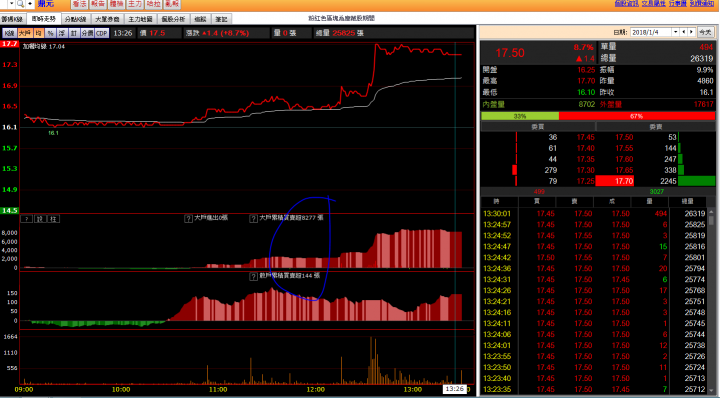The height and width of the screenshot is (398, 720).
Task: Open the 行事曆 link at top right
Action: 677,3
